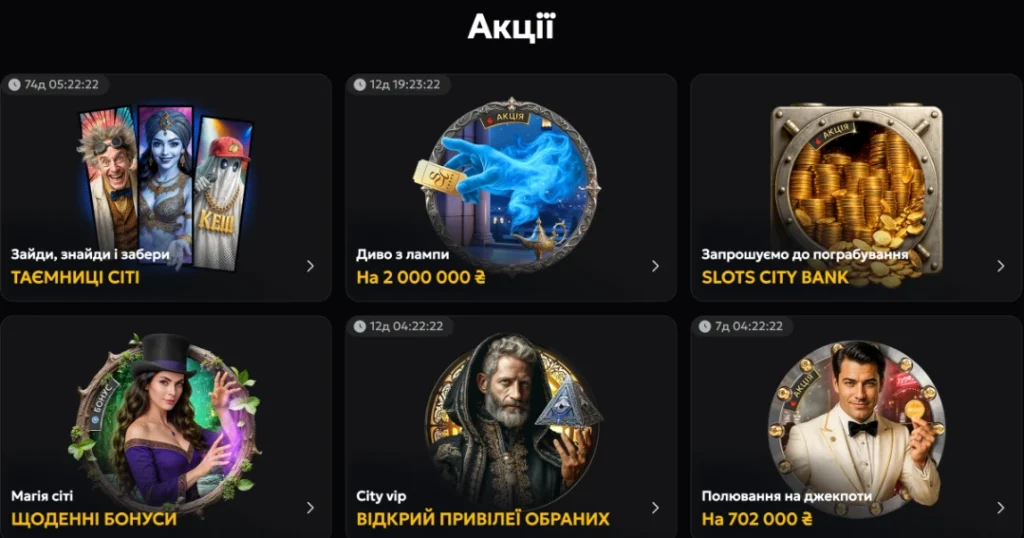Select the vault full of gold coins image
The height and width of the screenshot is (538, 1024).
[x=857, y=189]
